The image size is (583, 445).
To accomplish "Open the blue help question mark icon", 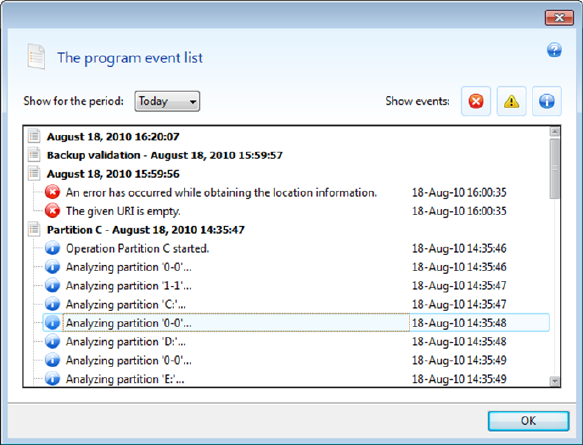I will [x=554, y=50].
